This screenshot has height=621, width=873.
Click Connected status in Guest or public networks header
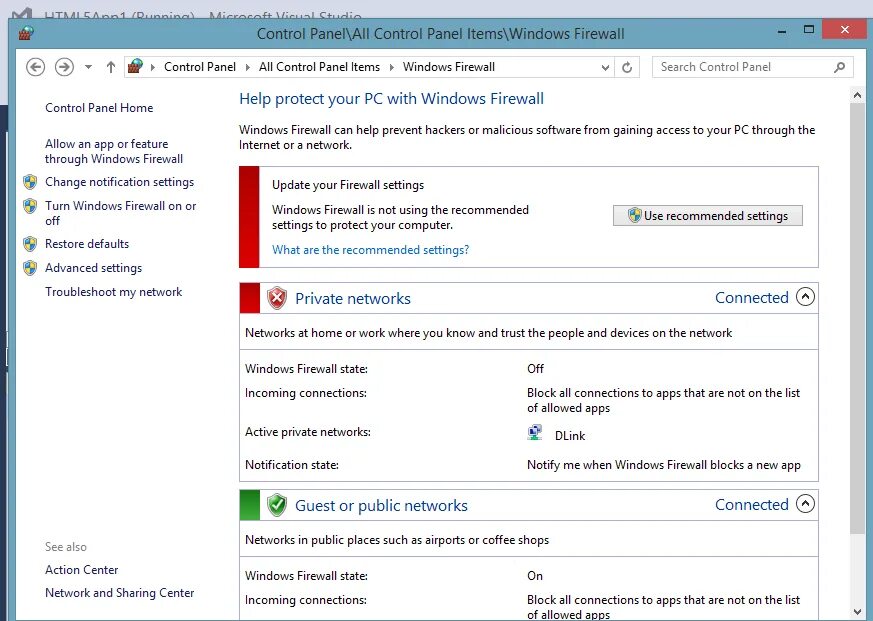point(752,505)
